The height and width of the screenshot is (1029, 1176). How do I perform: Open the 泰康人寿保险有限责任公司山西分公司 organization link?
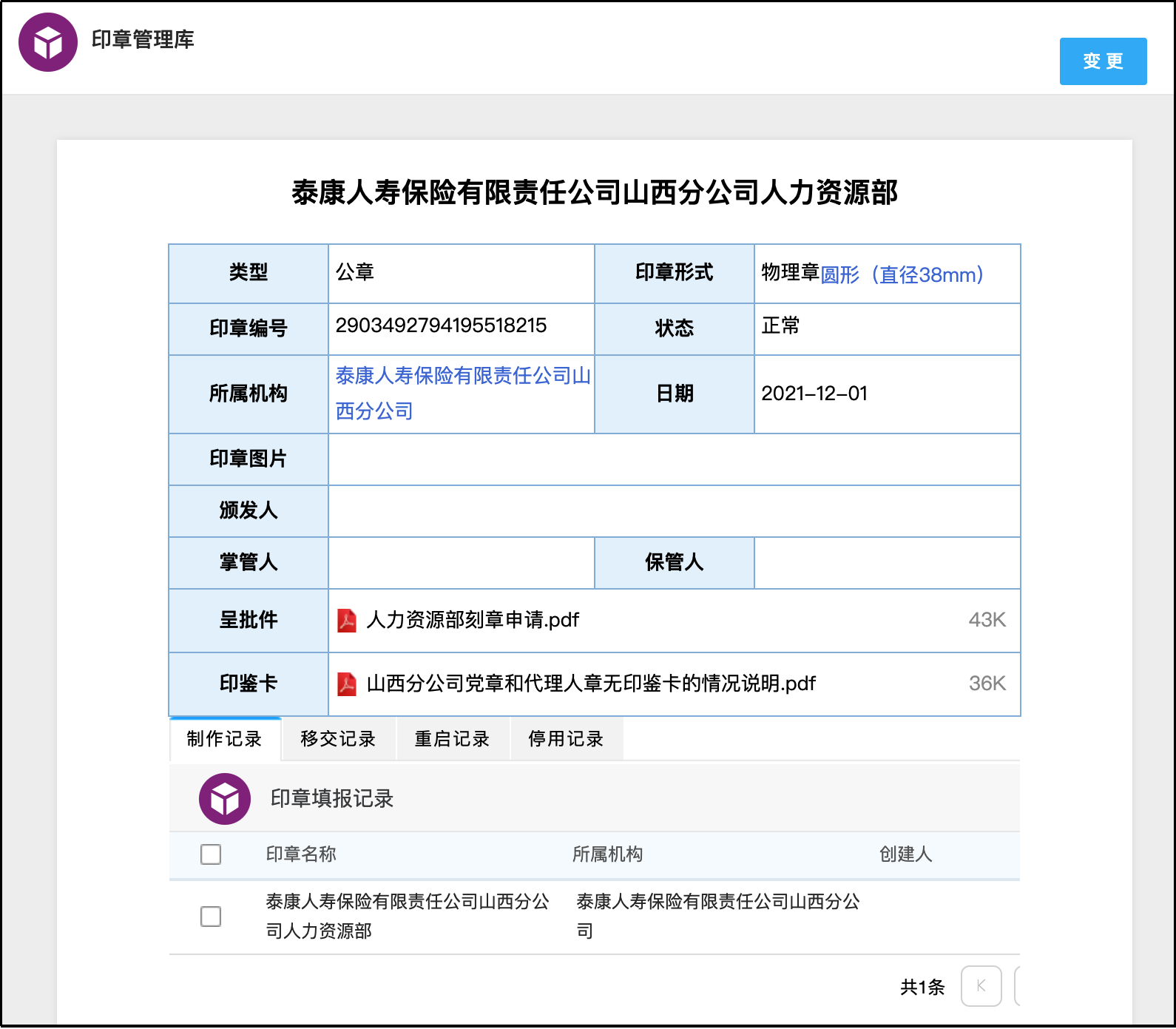tap(462, 393)
